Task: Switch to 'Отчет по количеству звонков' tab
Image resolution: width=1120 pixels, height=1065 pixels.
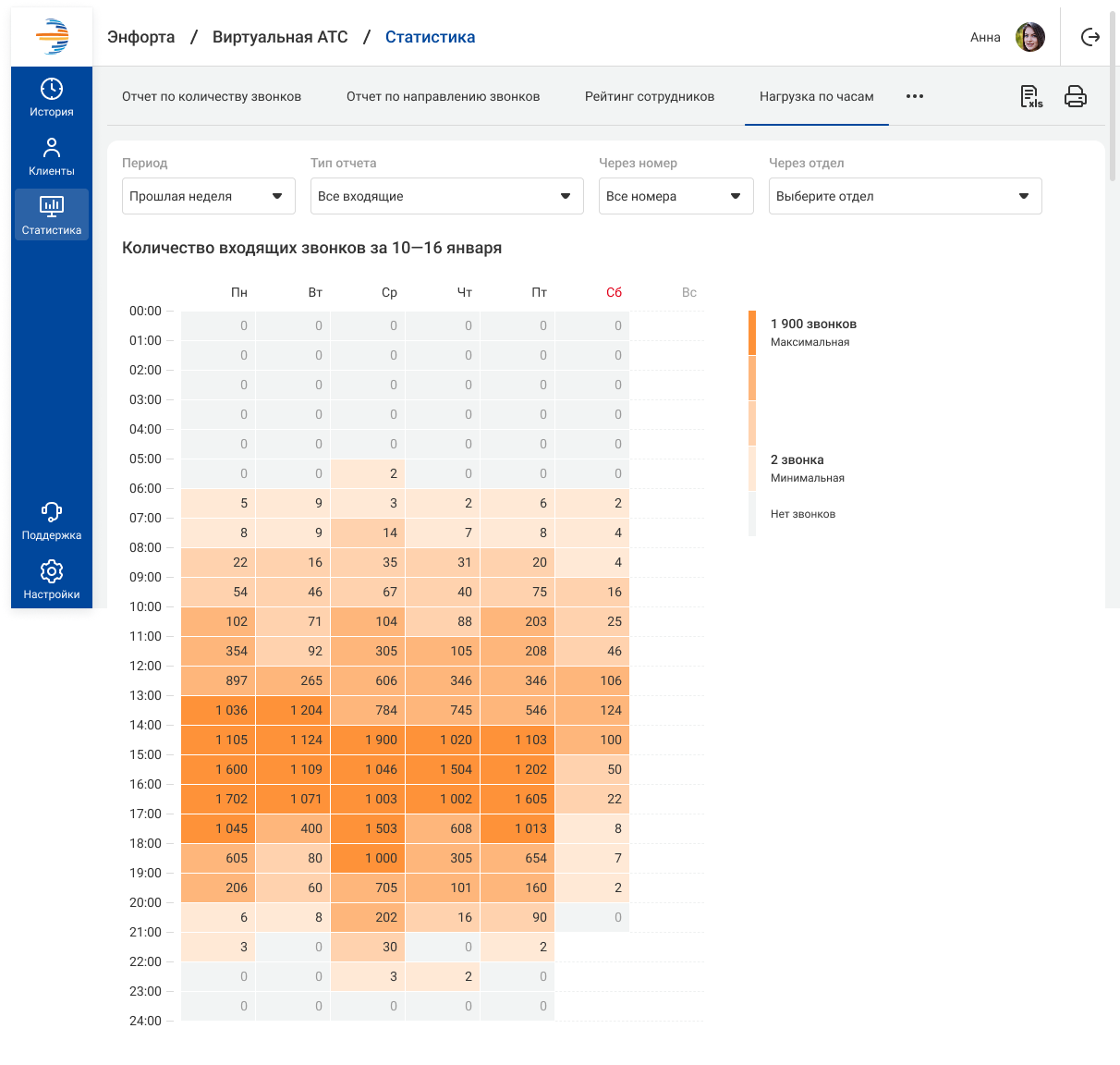Action: [x=212, y=96]
